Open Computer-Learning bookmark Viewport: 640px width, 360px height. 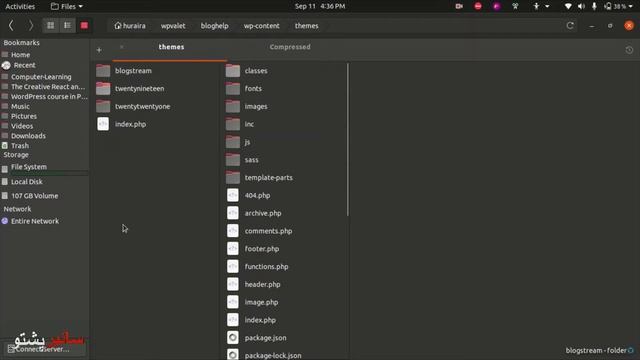[41, 77]
